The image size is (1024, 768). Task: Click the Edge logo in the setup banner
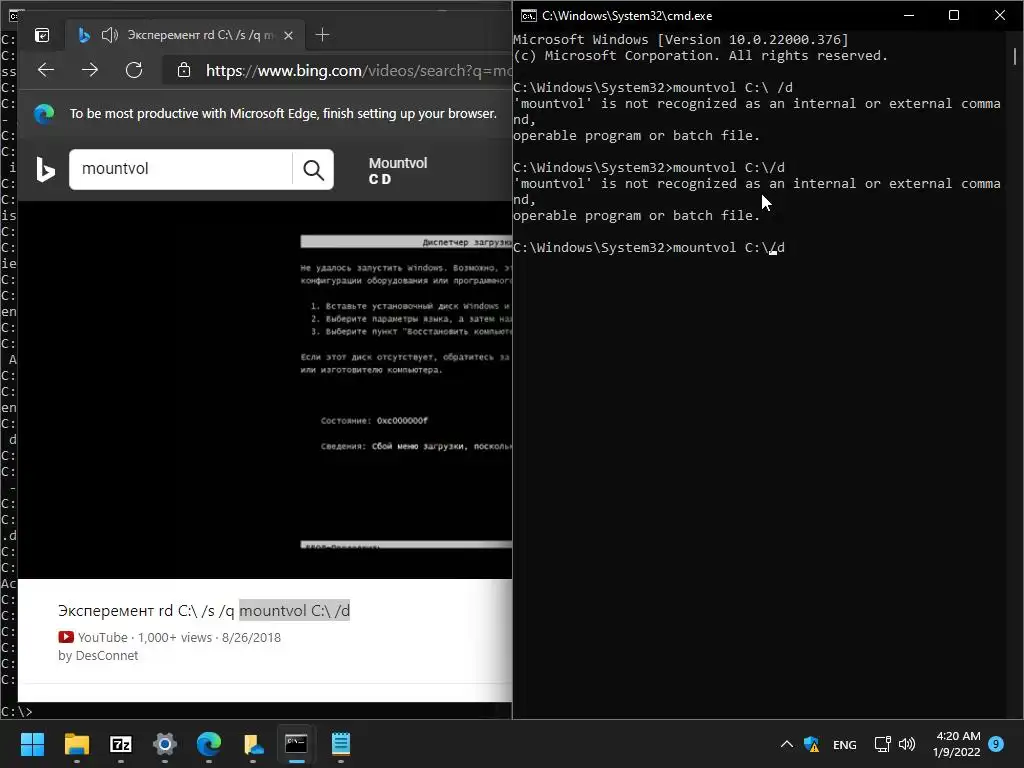tap(44, 114)
